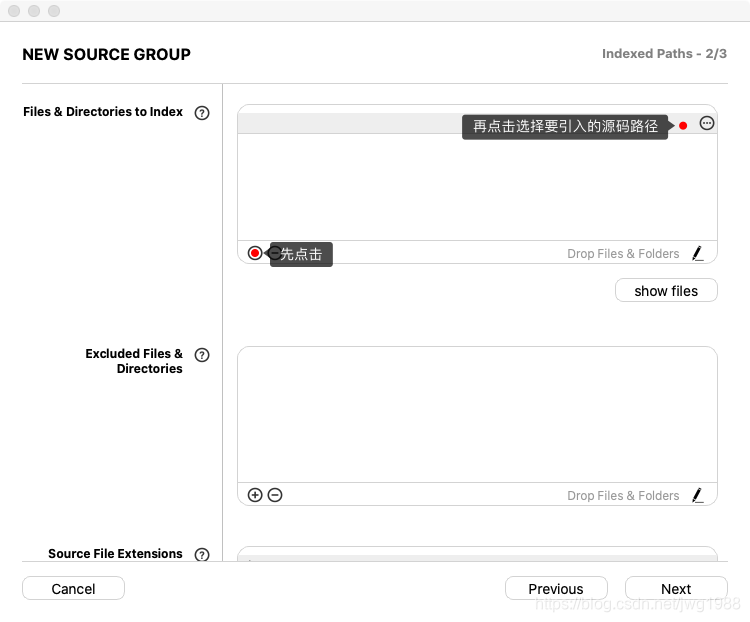Click the Source File Extensions list box
This screenshot has height=622, width=750.
[477, 554]
